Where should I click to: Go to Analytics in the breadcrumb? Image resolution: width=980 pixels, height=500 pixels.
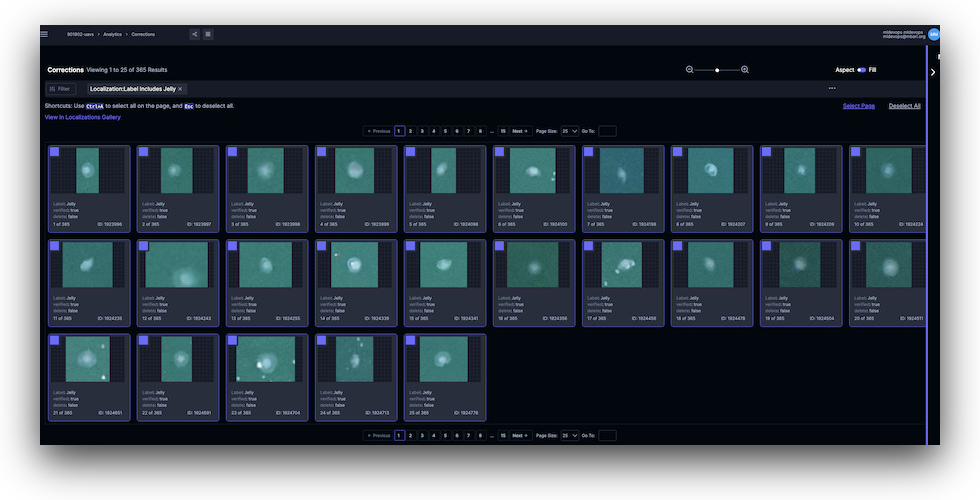point(112,34)
